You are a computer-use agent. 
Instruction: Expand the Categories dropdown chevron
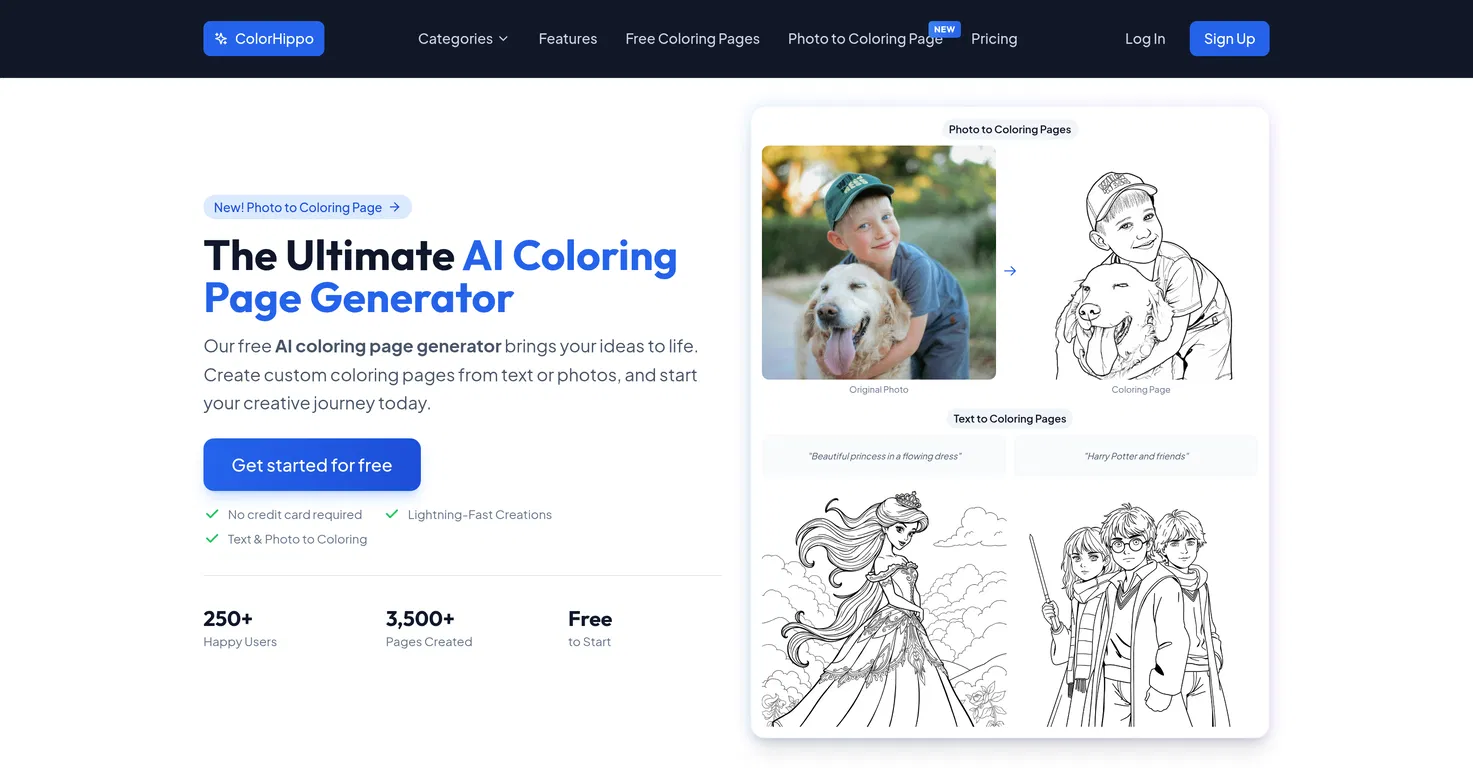coord(503,39)
